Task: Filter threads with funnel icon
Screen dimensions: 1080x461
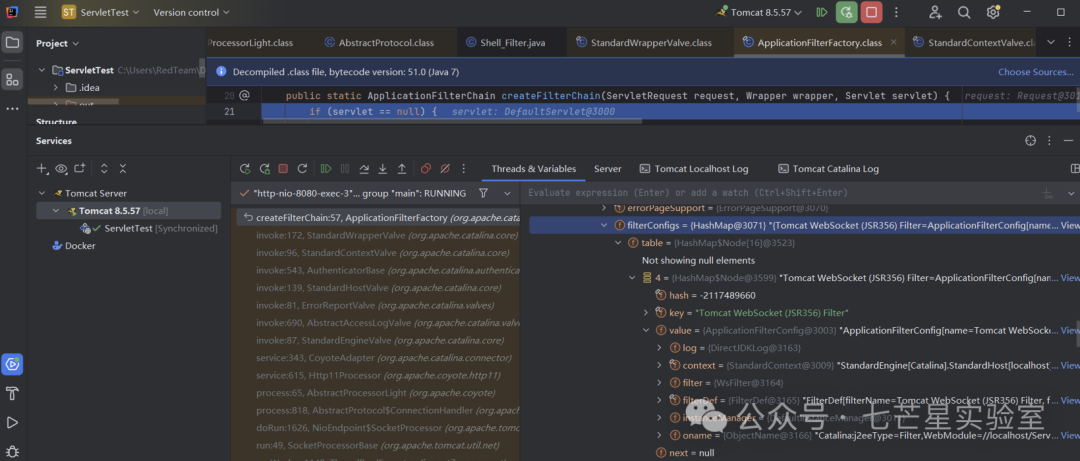Action: pyautogui.click(x=484, y=193)
